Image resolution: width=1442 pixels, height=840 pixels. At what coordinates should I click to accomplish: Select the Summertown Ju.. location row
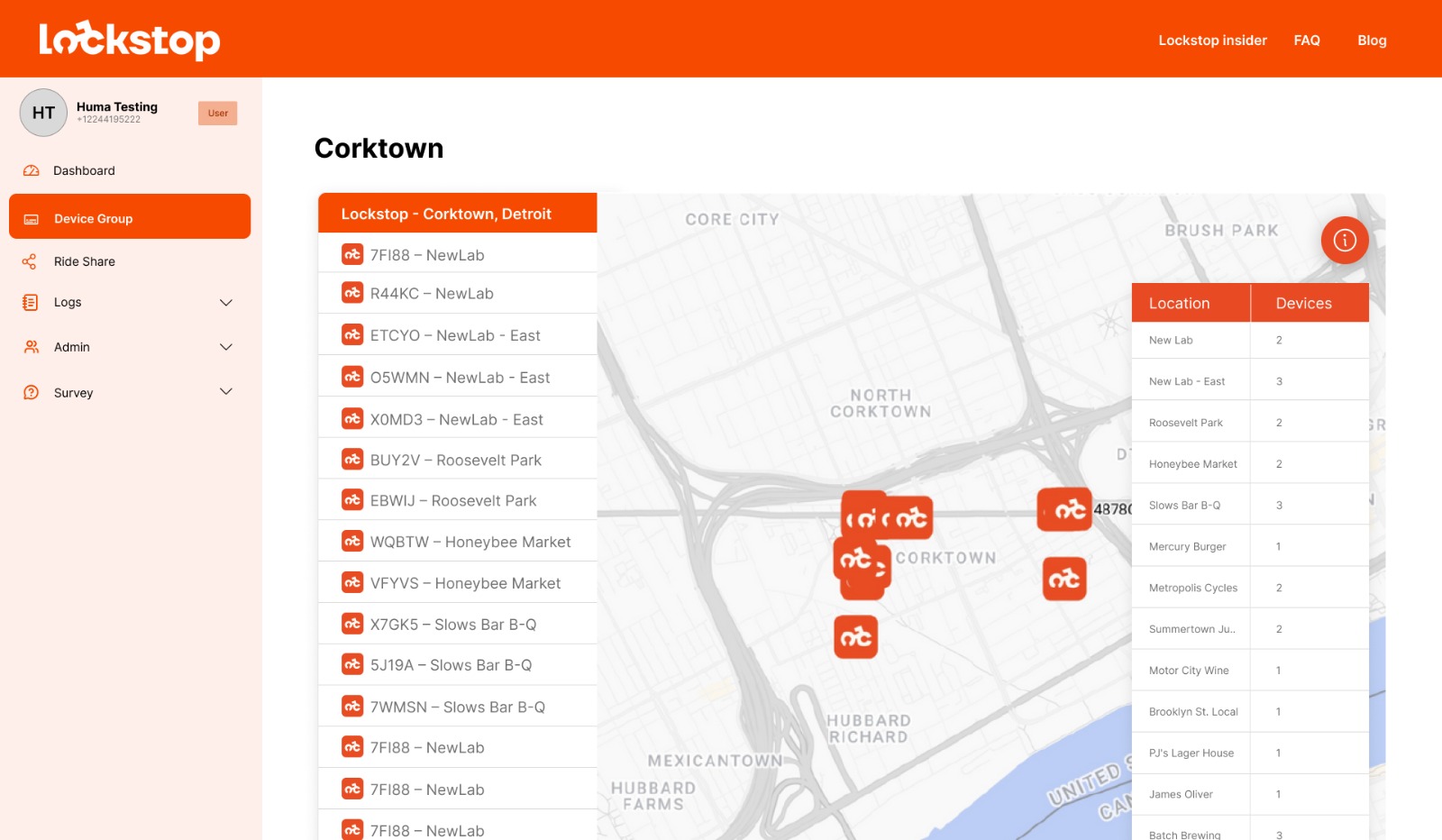coord(1250,629)
